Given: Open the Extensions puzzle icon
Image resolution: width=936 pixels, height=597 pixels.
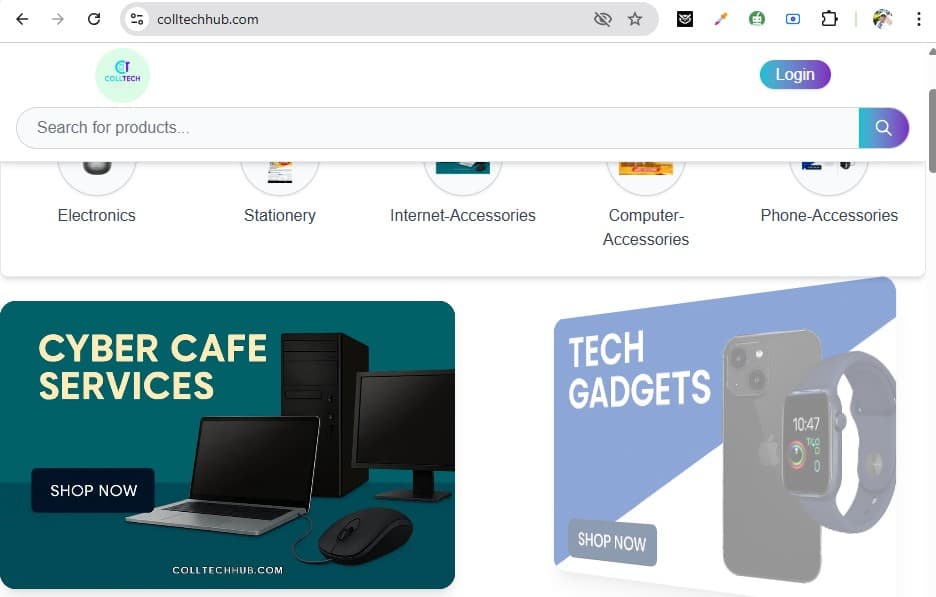Looking at the screenshot, I should click(x=829, y=19).
